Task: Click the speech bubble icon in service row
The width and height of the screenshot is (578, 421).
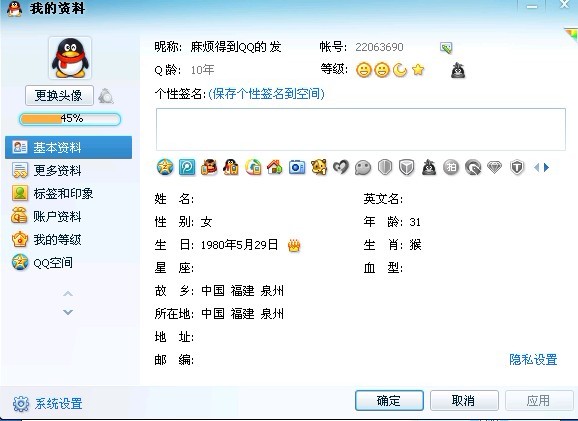Action: pyautogui.click(x=363, y=168)
